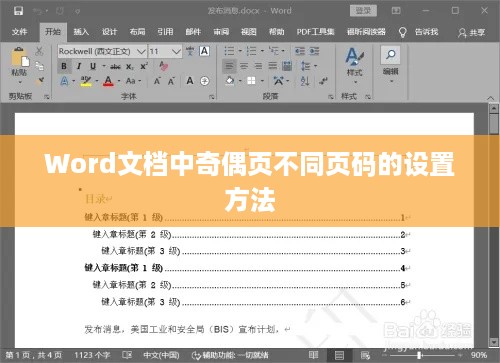Open the Font dialog launcher
Screen dimensions: 500x363
click(211, 97)
